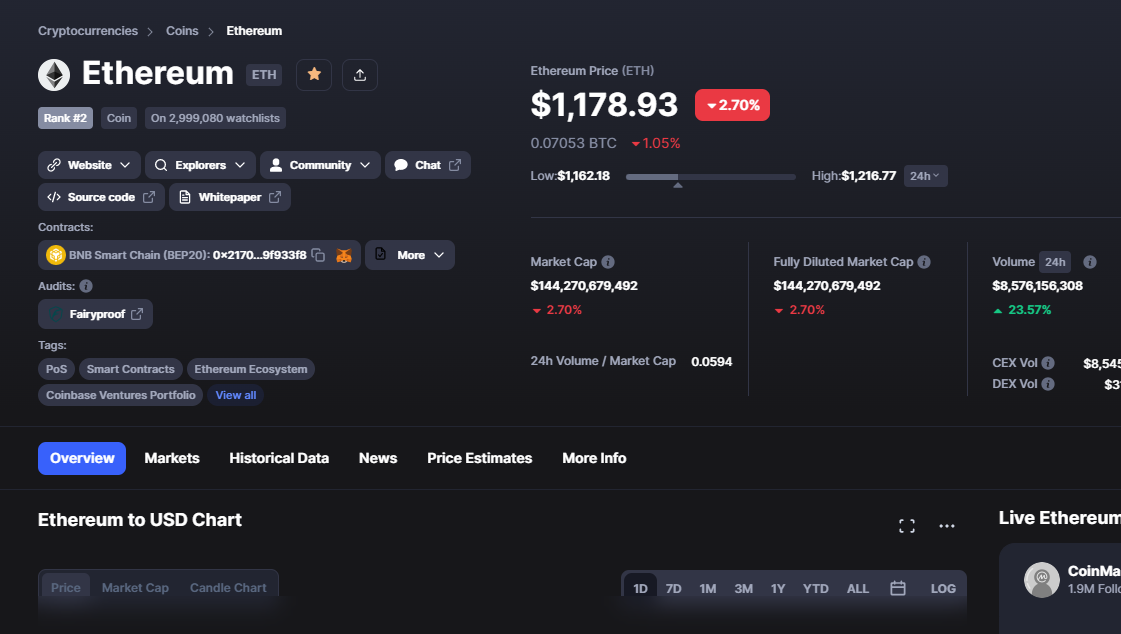Click the Audits info icon
This screenshot has width=1121, height=634.
(86, 286)
